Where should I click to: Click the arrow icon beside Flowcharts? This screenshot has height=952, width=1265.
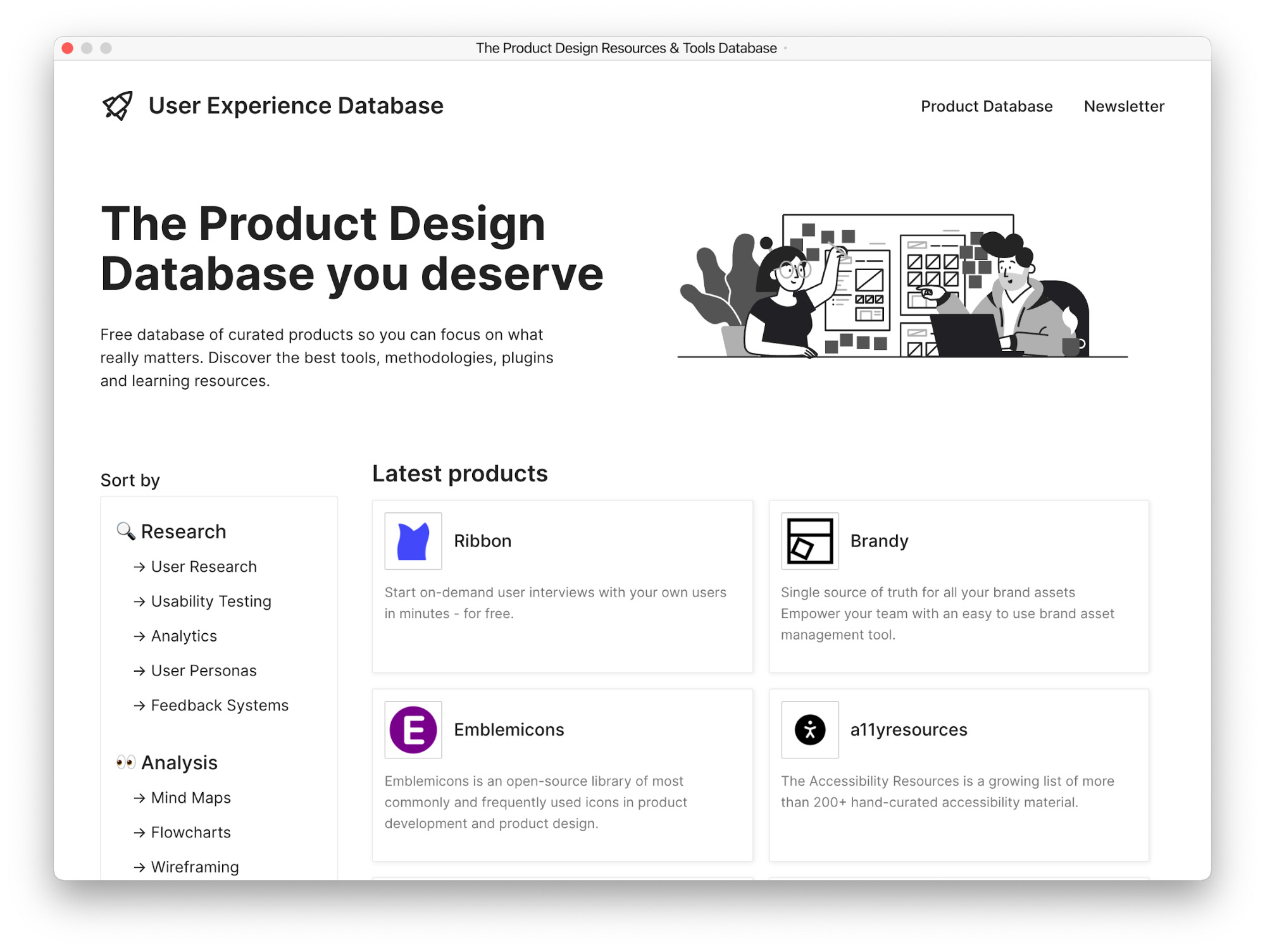coord(139,833)
